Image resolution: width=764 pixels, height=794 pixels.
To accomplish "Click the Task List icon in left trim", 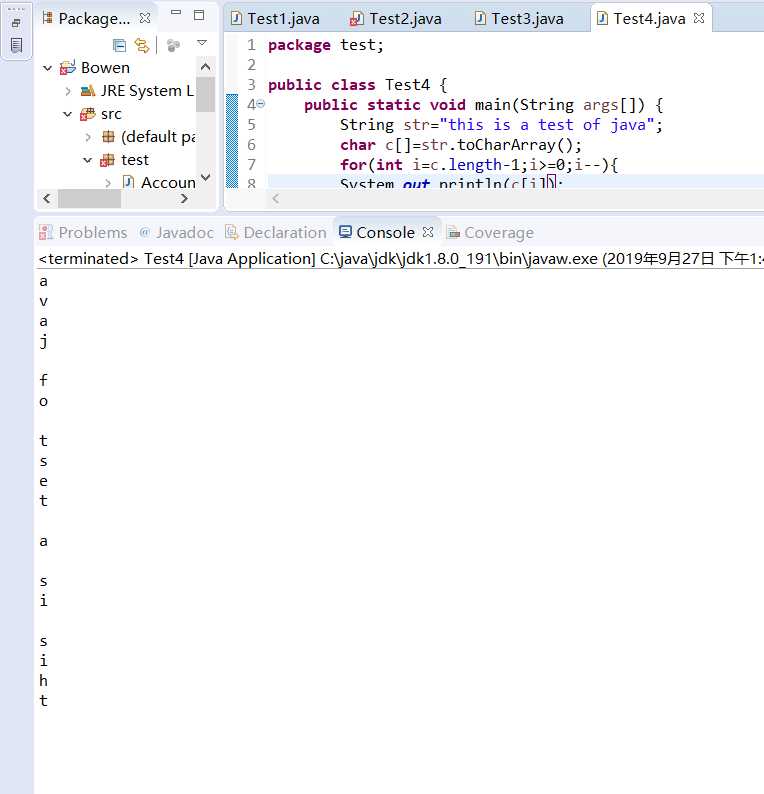I will [x=16, y=46].
